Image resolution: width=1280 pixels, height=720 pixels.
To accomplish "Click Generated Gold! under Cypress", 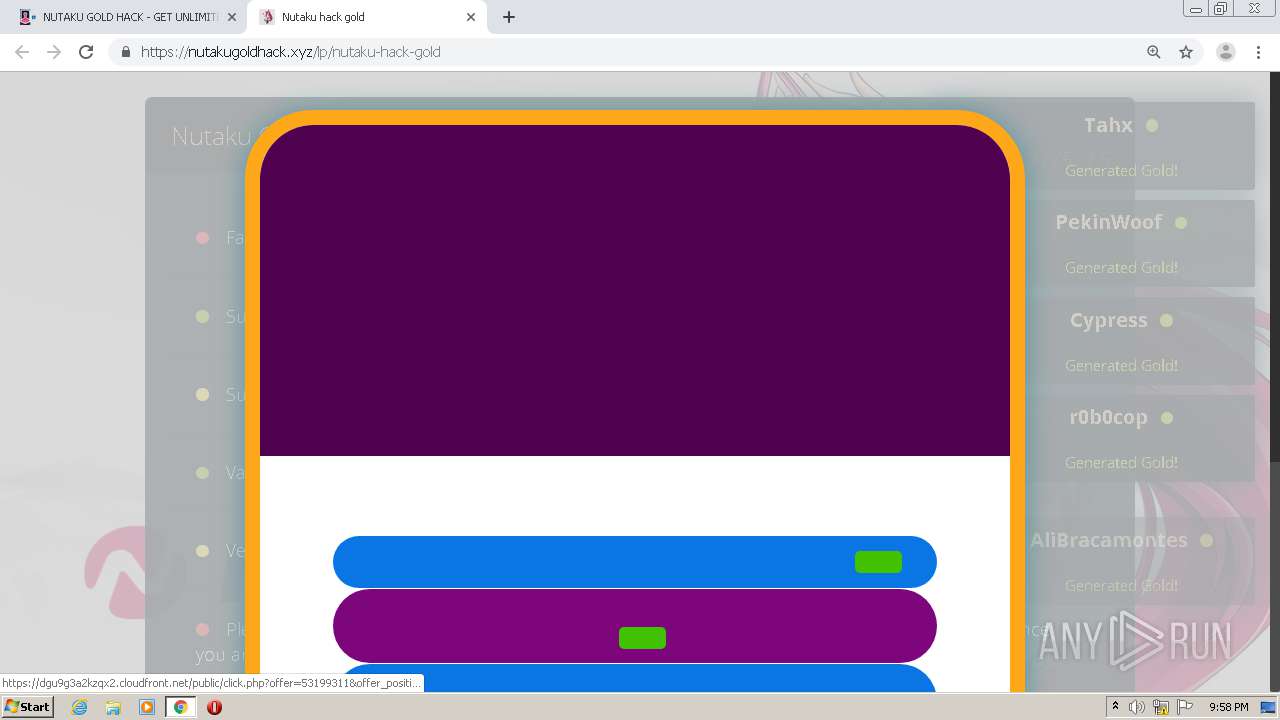I will click(1121, 366).
